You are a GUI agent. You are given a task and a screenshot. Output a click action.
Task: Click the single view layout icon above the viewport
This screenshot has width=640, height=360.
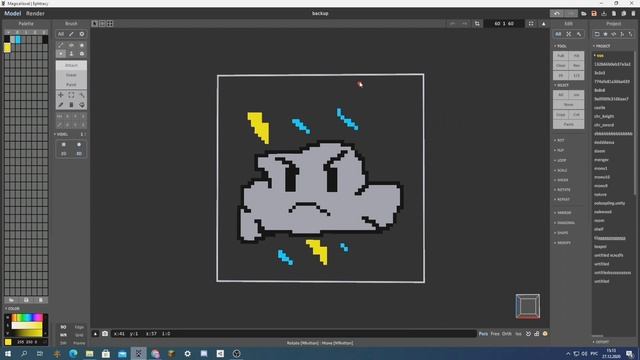coord(95,24)
